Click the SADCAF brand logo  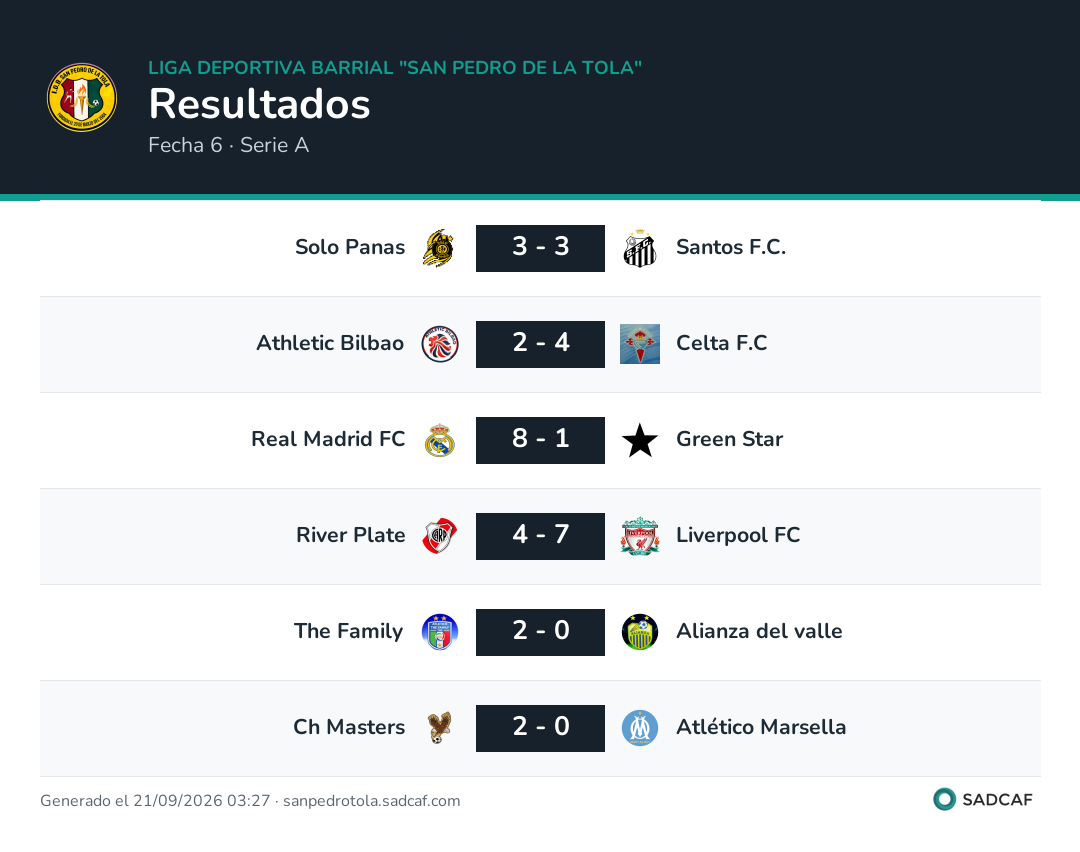click(983, 799)
